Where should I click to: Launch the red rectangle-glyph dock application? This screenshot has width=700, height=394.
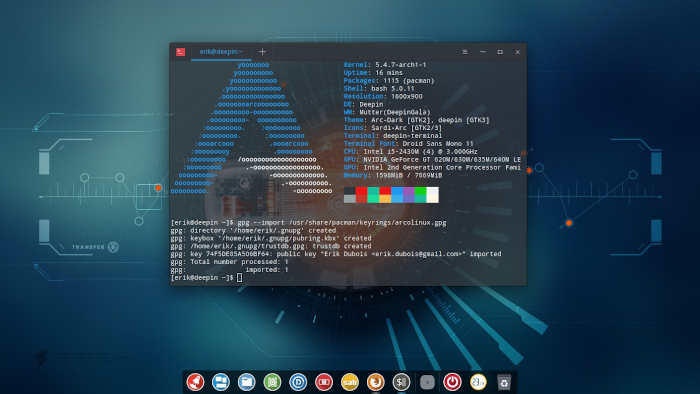324,382
